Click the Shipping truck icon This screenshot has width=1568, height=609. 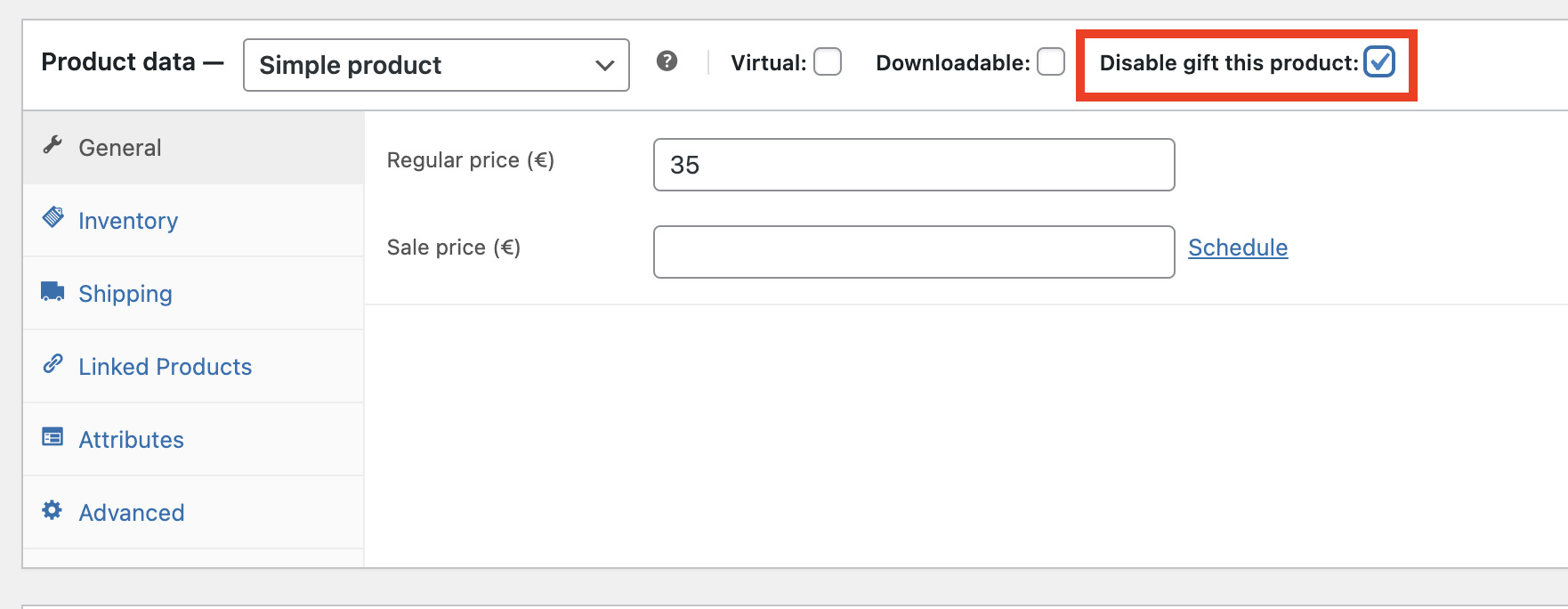tap(53, 291)
